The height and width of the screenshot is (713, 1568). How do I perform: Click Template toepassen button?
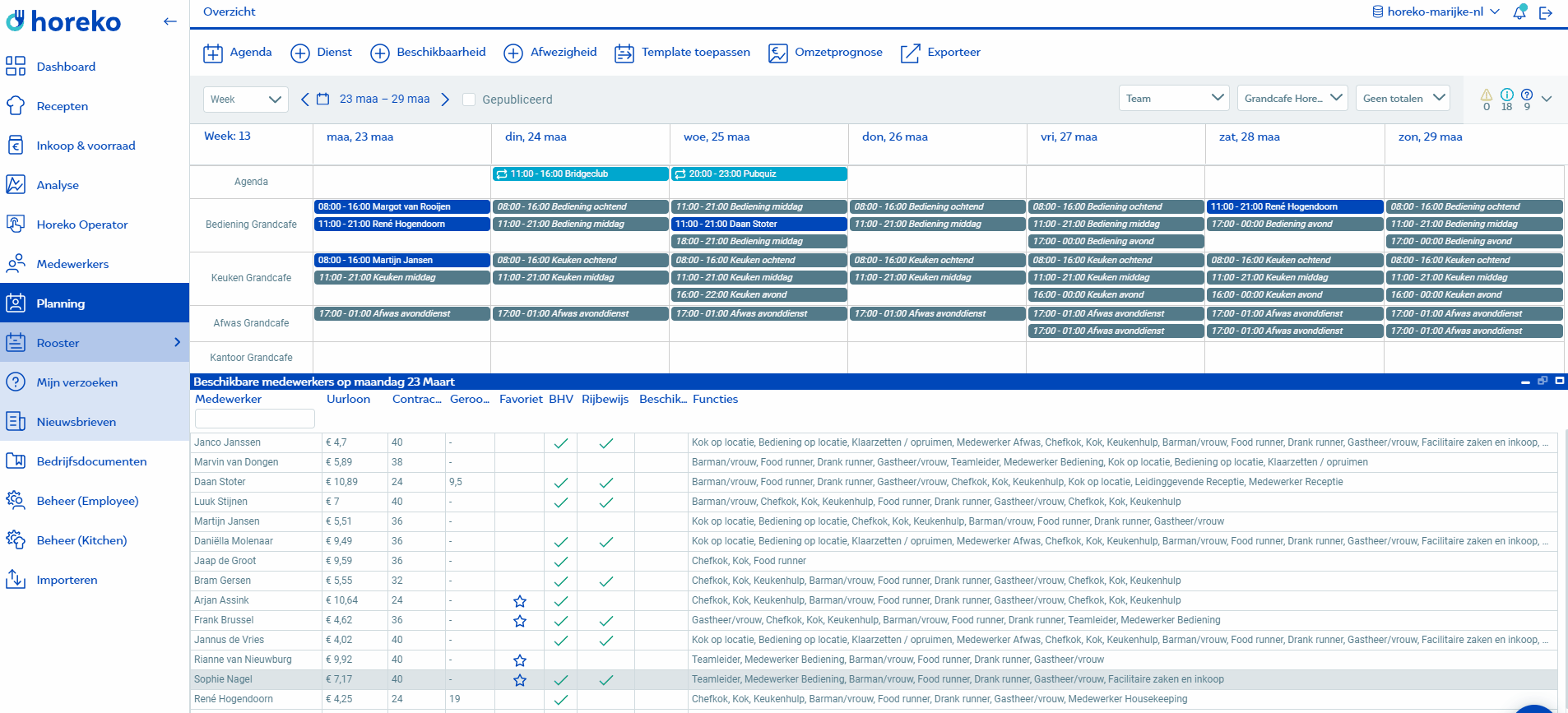[x=682, y=53]
